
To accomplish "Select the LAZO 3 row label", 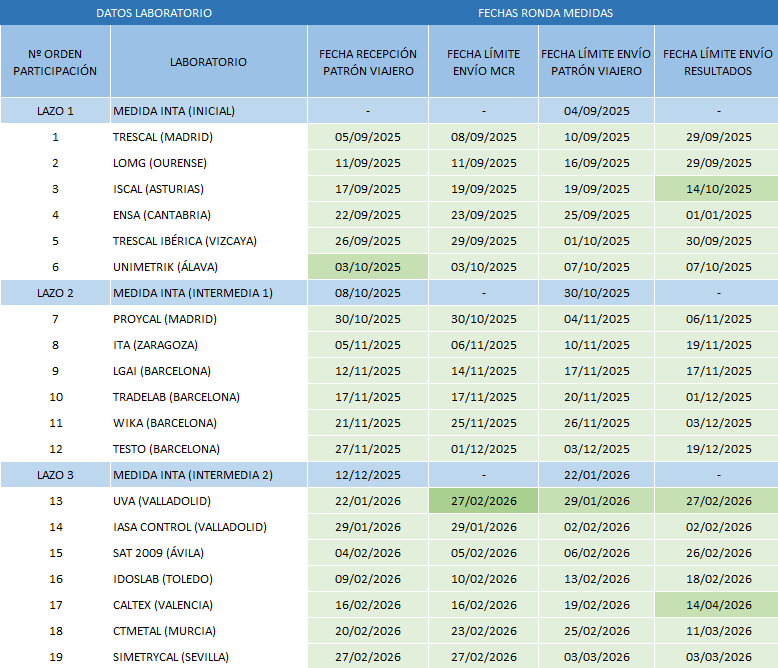I will tap(55, 475).
